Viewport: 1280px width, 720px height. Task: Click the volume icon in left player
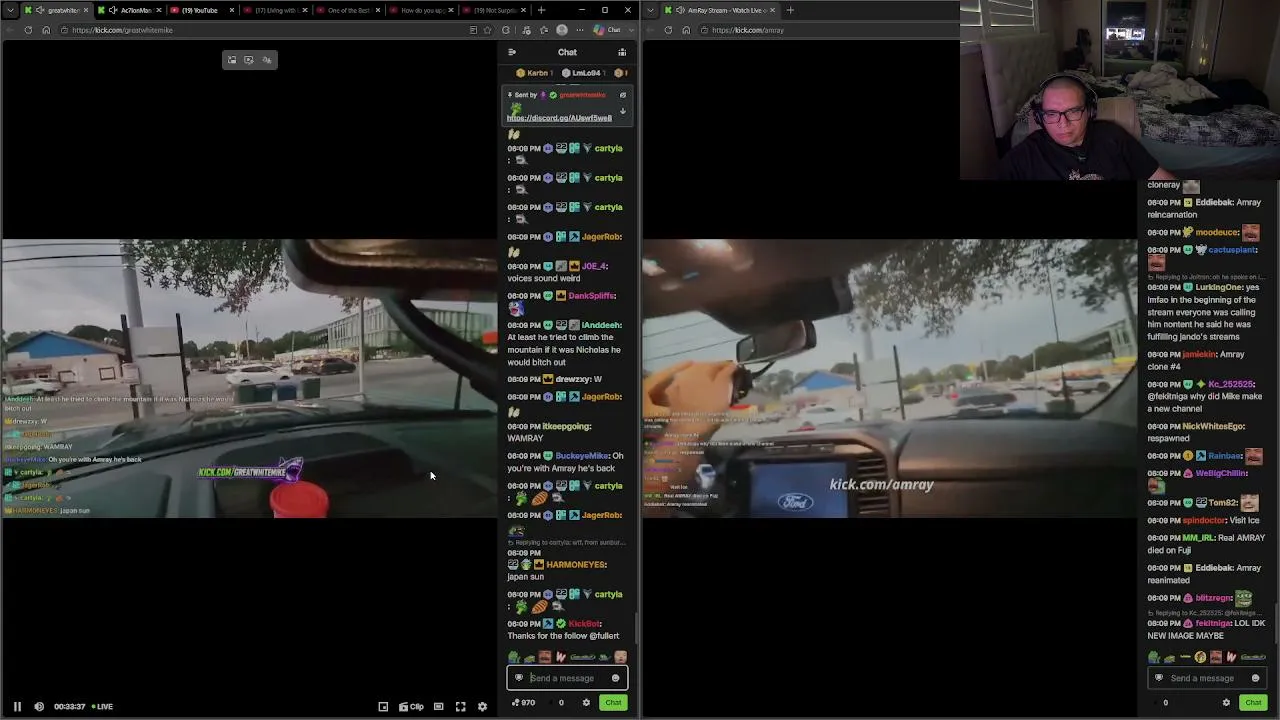tap(39, 706)
